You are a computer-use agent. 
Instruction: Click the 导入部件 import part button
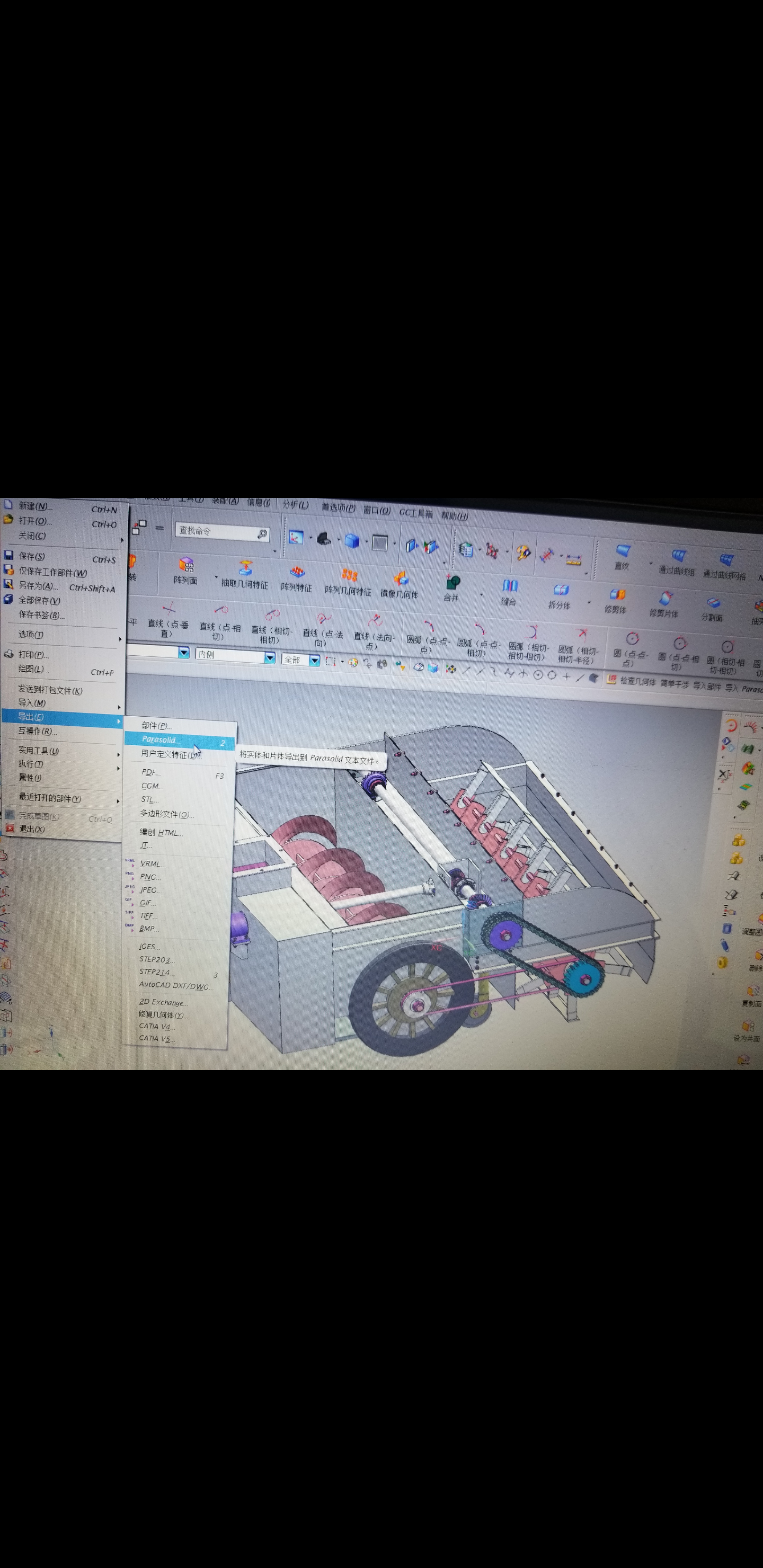click(707, 687)
